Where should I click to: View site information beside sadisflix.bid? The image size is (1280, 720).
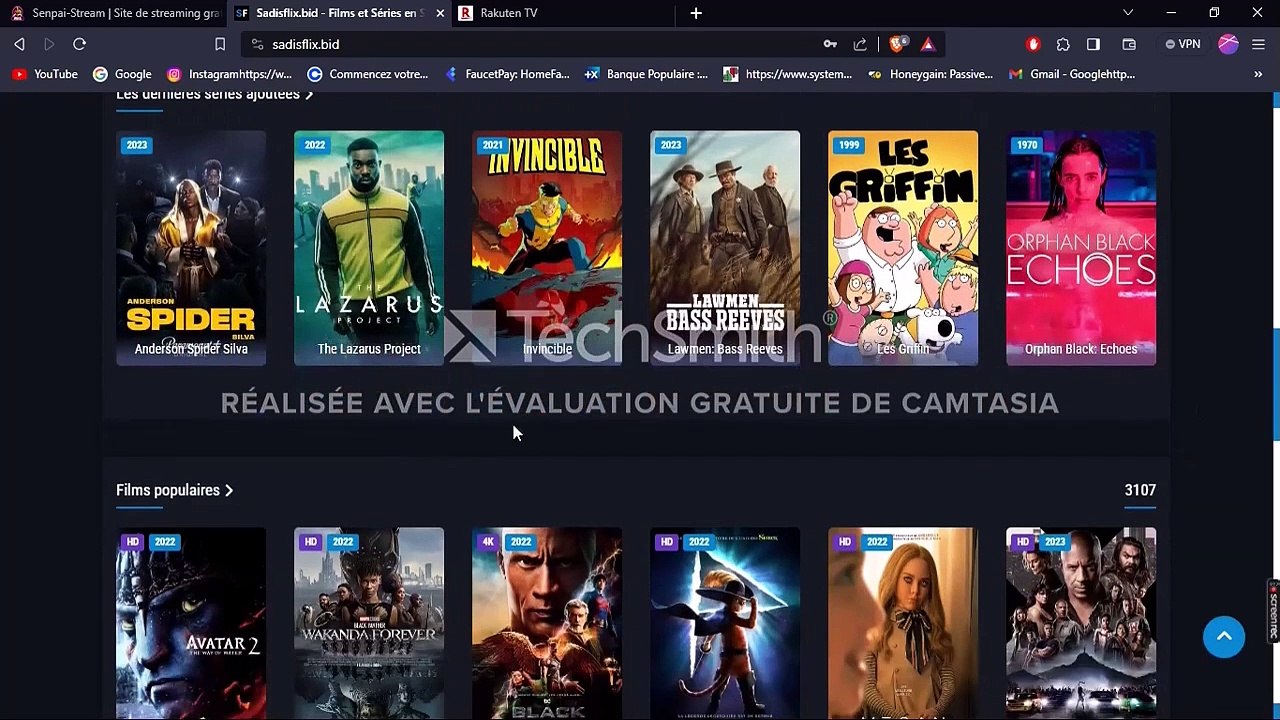coord(257,44)
